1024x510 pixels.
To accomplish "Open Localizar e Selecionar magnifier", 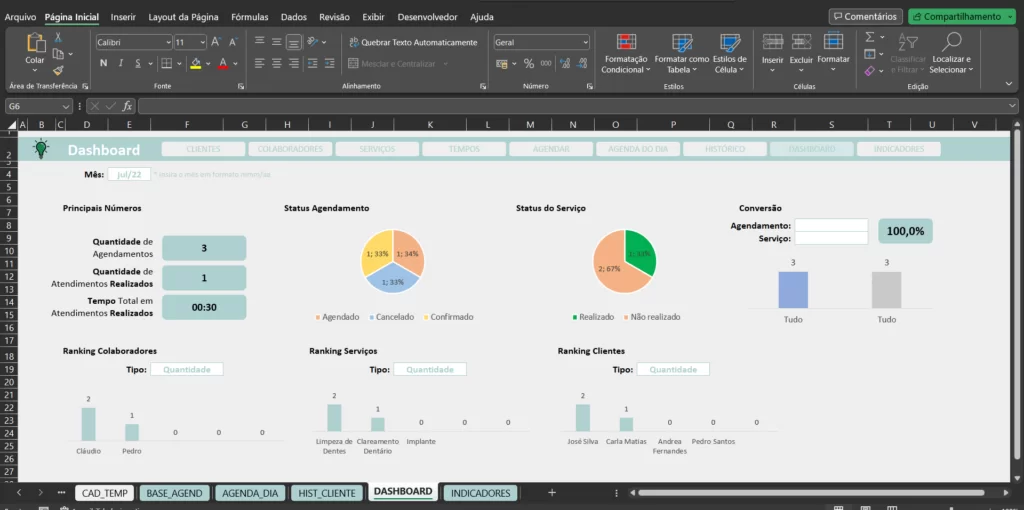I will (x=952, y=42).
